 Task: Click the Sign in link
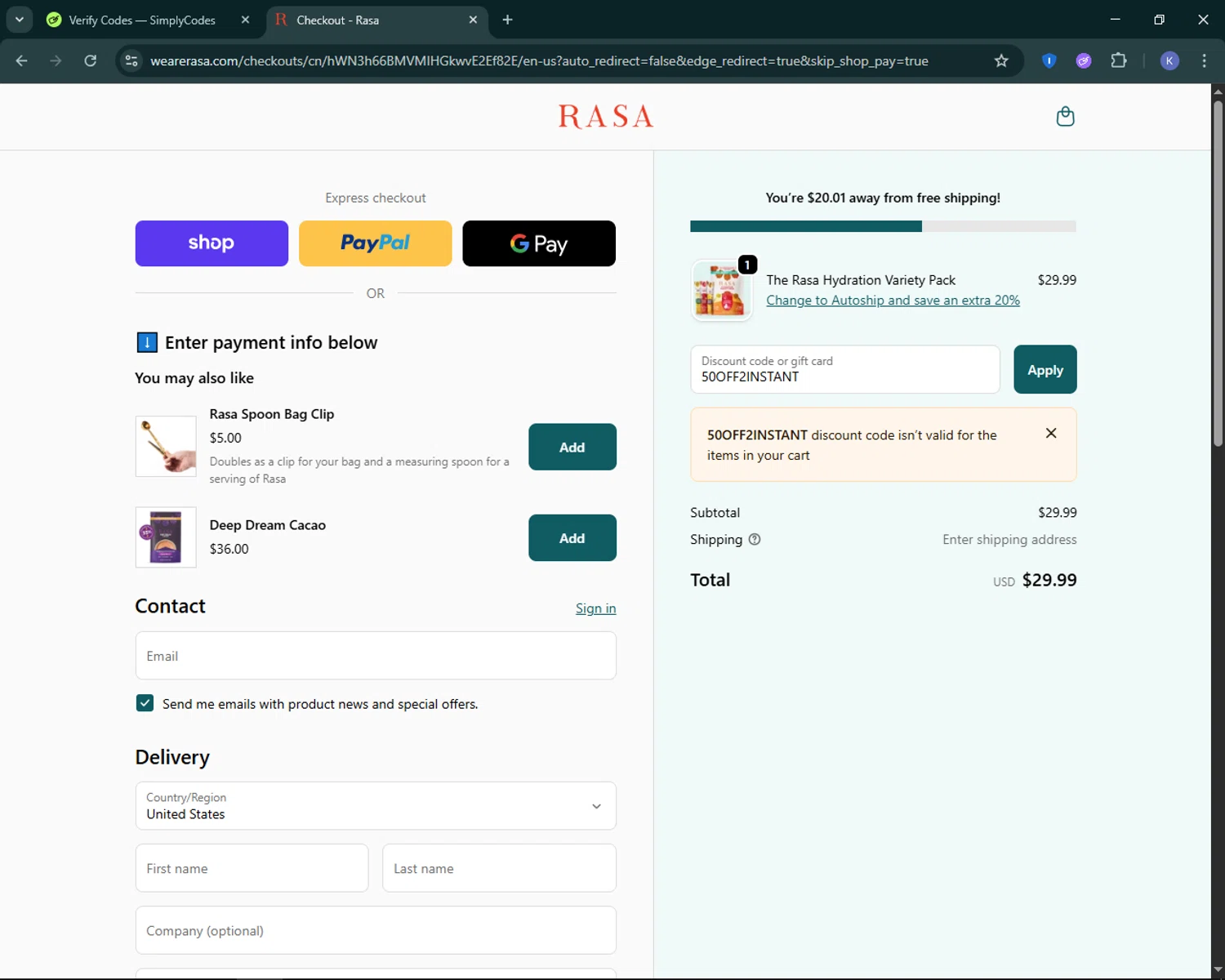595,608
